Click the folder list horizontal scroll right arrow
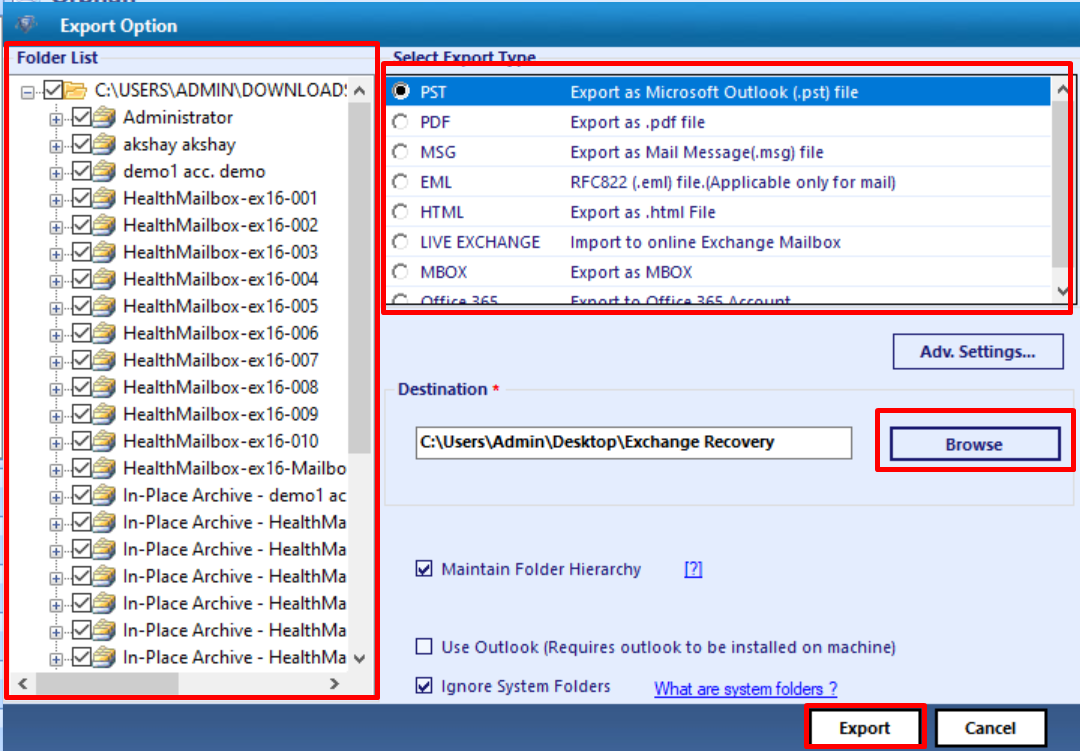This screenshot has height=751, width=1080. (x=335, y=683)
